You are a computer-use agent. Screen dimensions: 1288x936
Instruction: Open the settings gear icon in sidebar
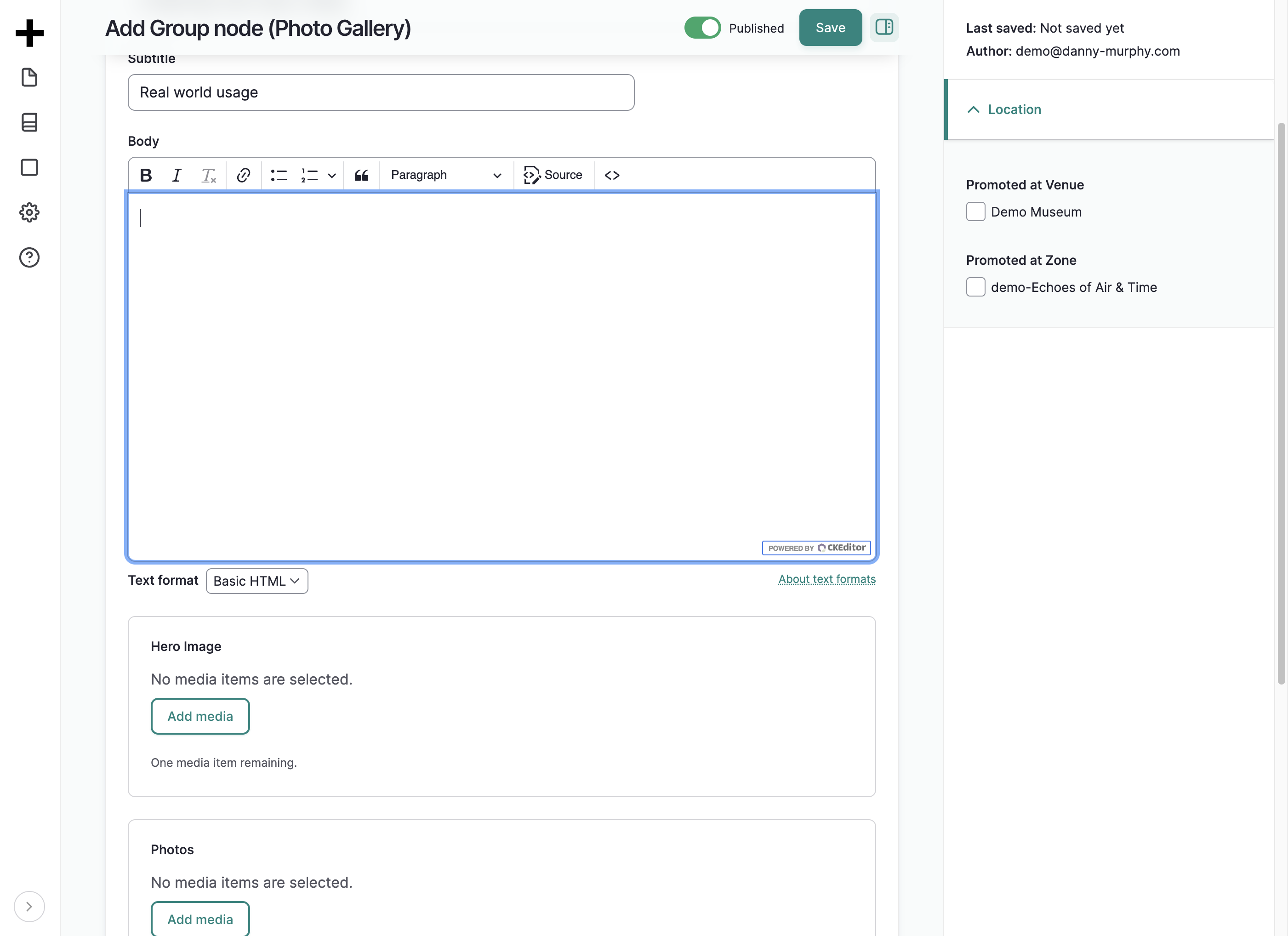tap(29, 212)
